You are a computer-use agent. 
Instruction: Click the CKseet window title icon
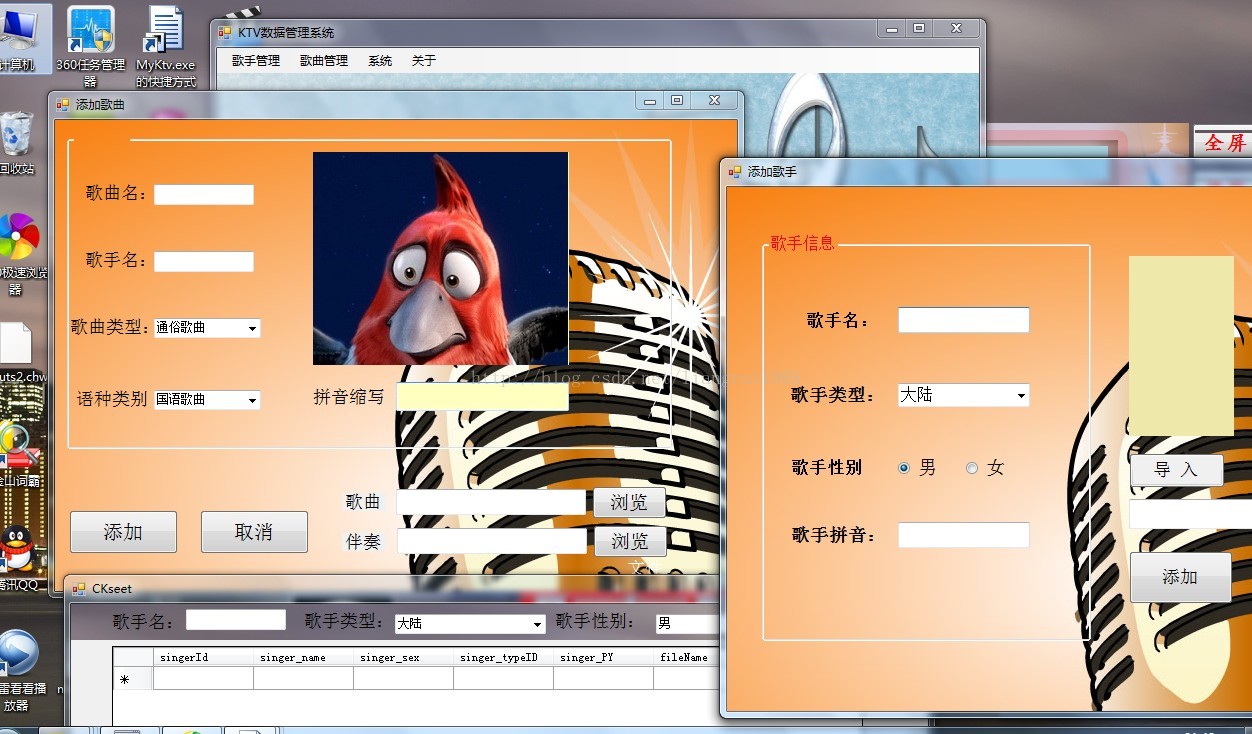pyautogui.click(x=79, y=588)
